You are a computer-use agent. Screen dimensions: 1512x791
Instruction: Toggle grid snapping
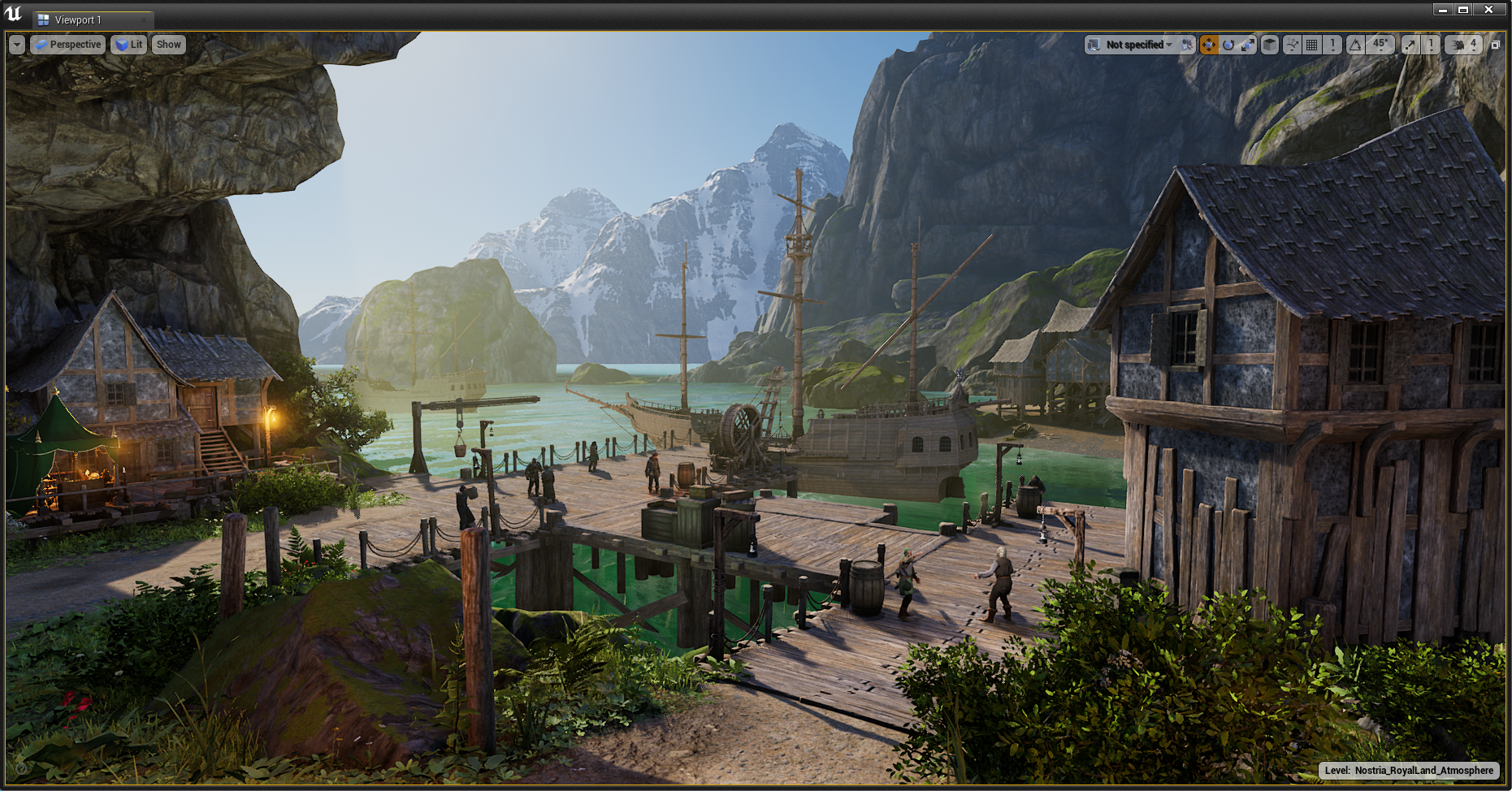[x=1311, y=45]
